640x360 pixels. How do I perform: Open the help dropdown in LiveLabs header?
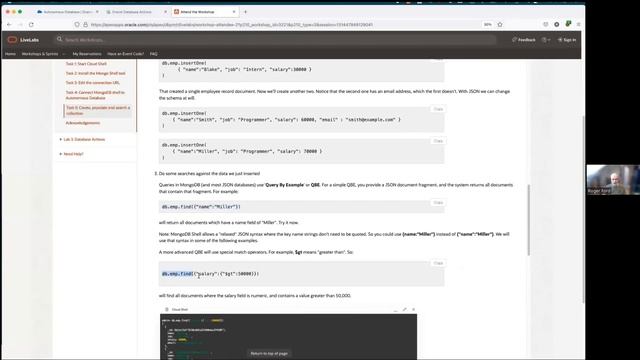(546, 40)
